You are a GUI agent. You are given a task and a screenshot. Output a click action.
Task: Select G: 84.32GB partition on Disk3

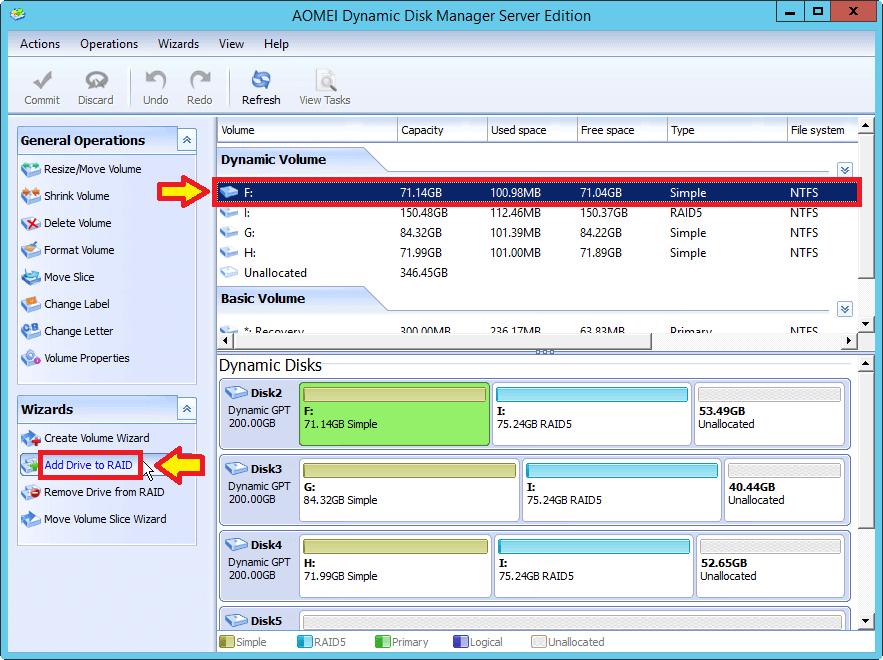[409, 490]
